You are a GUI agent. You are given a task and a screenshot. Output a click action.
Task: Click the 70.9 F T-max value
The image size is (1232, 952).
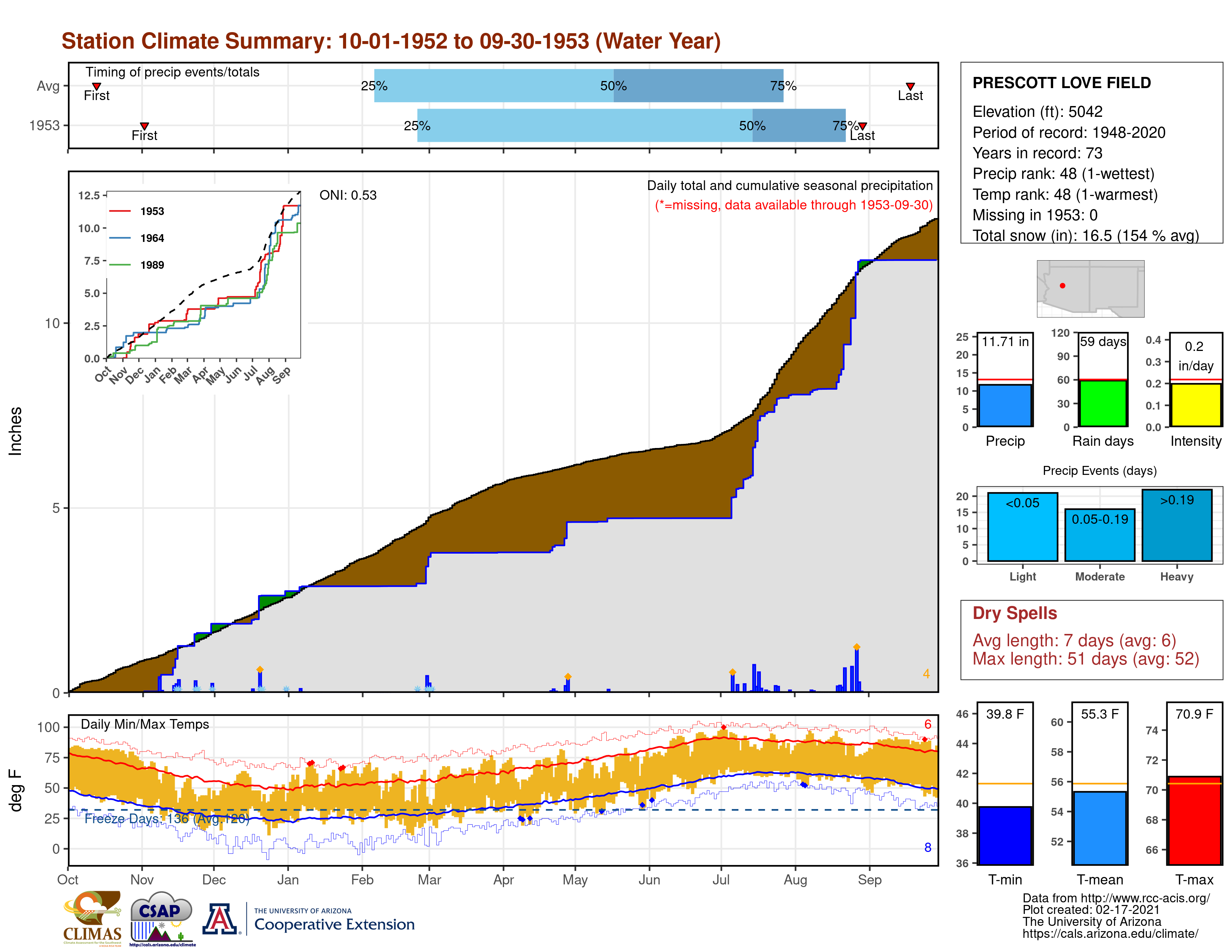point(1194,714)
